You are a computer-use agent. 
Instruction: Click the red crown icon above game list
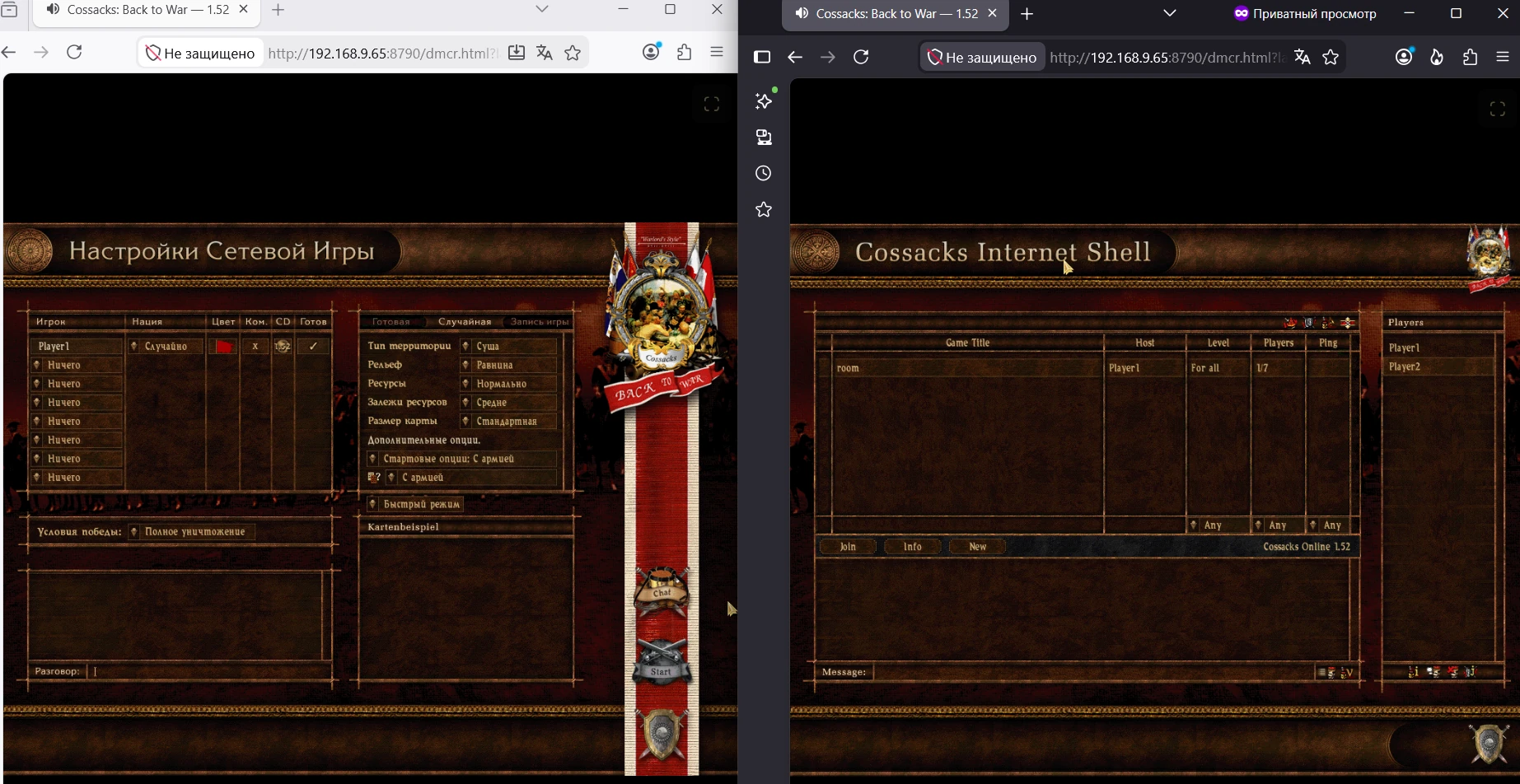(x=1290, y=323)
